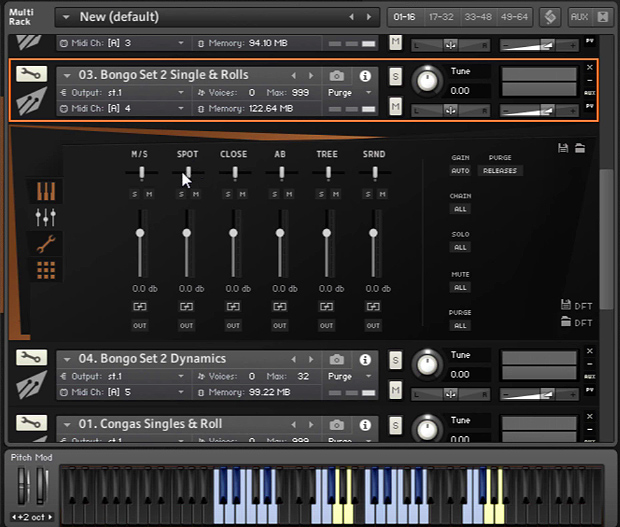This screenshot has height=527, width=620.
Task: Click the SPOT channel pan slider
Action: coord(189,172)
